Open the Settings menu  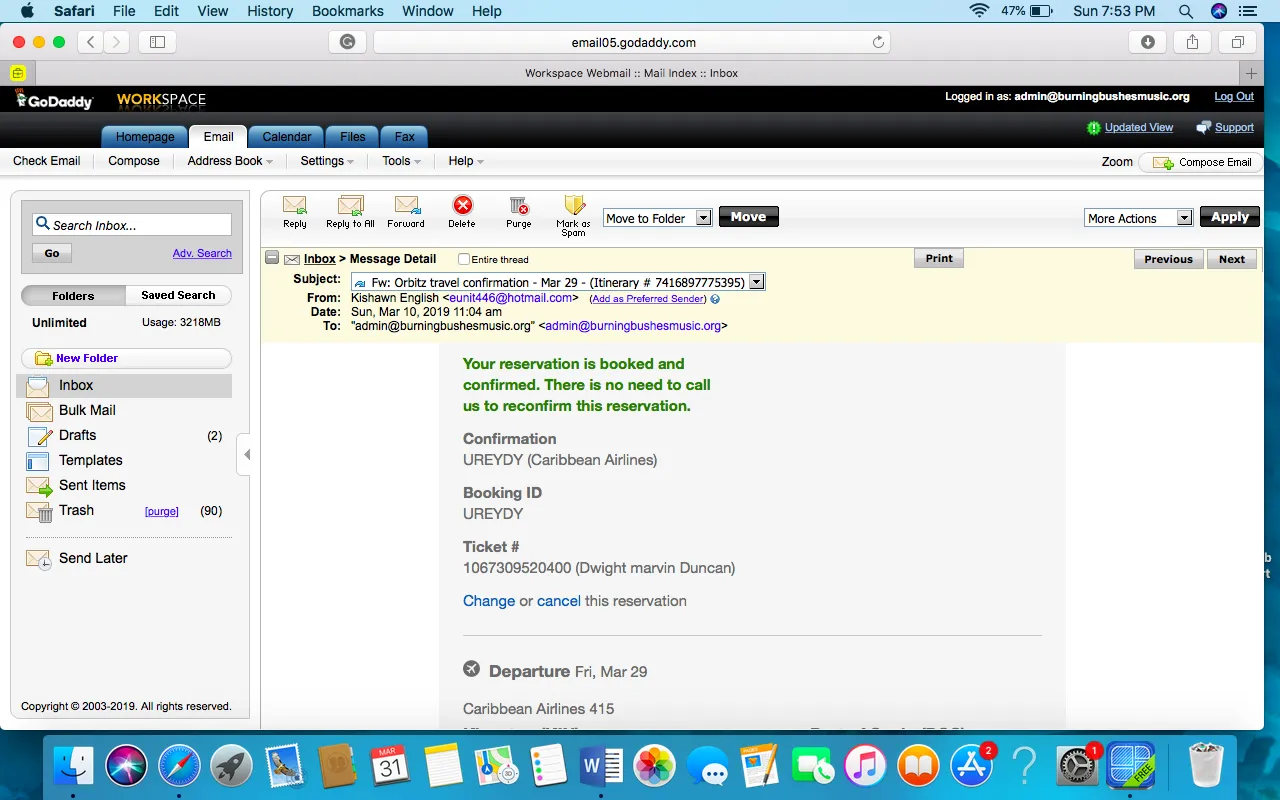pyautogui.click(x=327, y=161)
